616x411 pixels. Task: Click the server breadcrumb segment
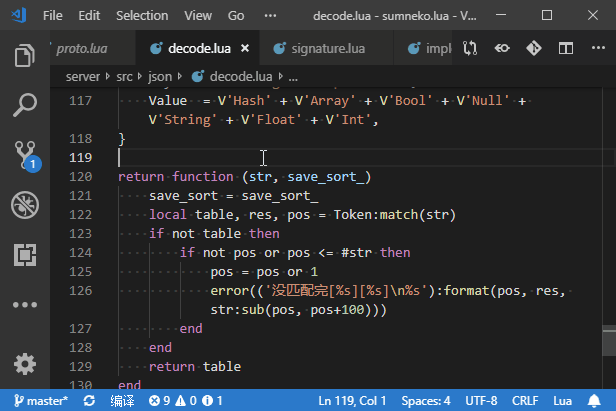click(82, 76)
